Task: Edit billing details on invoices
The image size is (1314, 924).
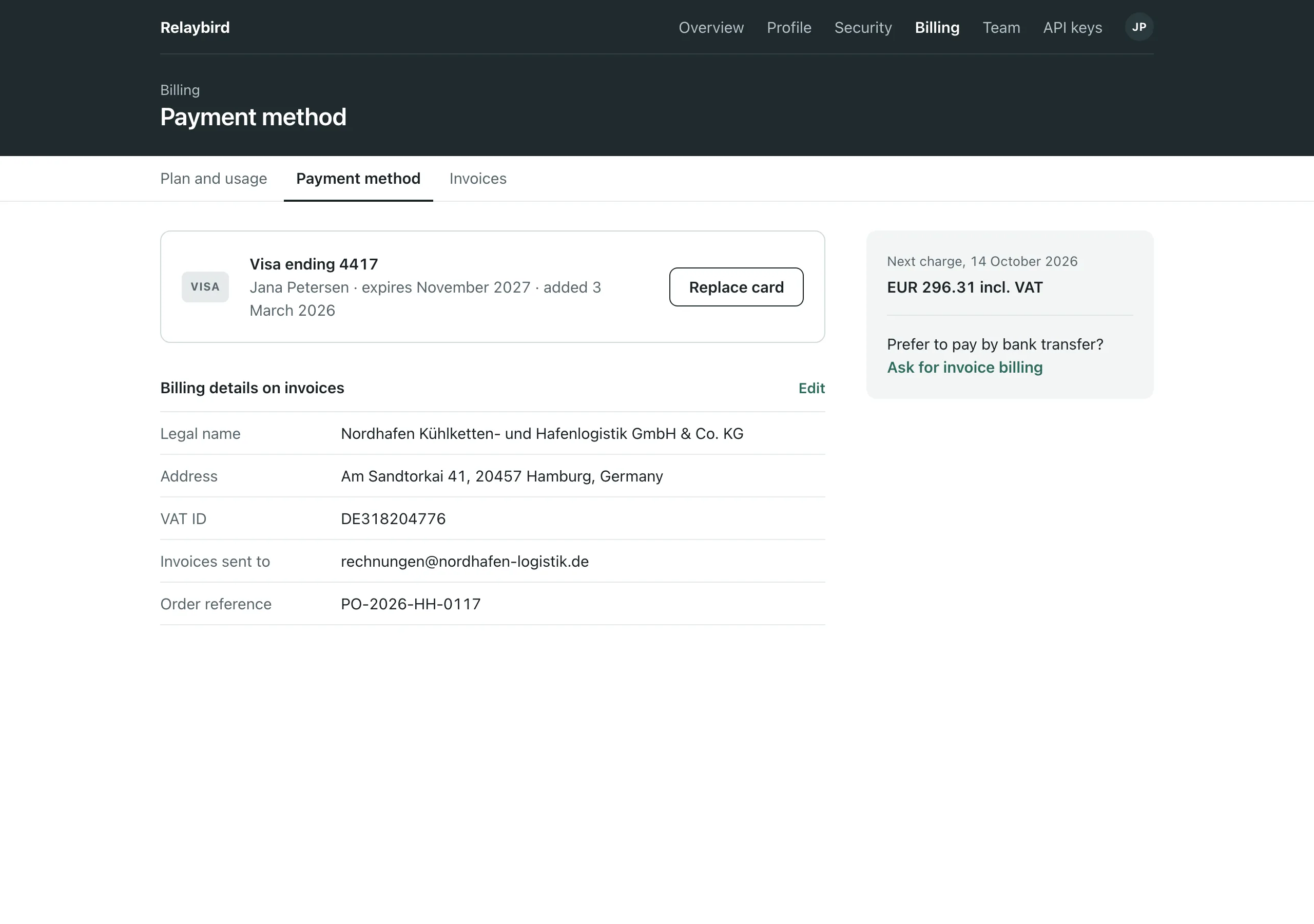Action: pos(811,388)
